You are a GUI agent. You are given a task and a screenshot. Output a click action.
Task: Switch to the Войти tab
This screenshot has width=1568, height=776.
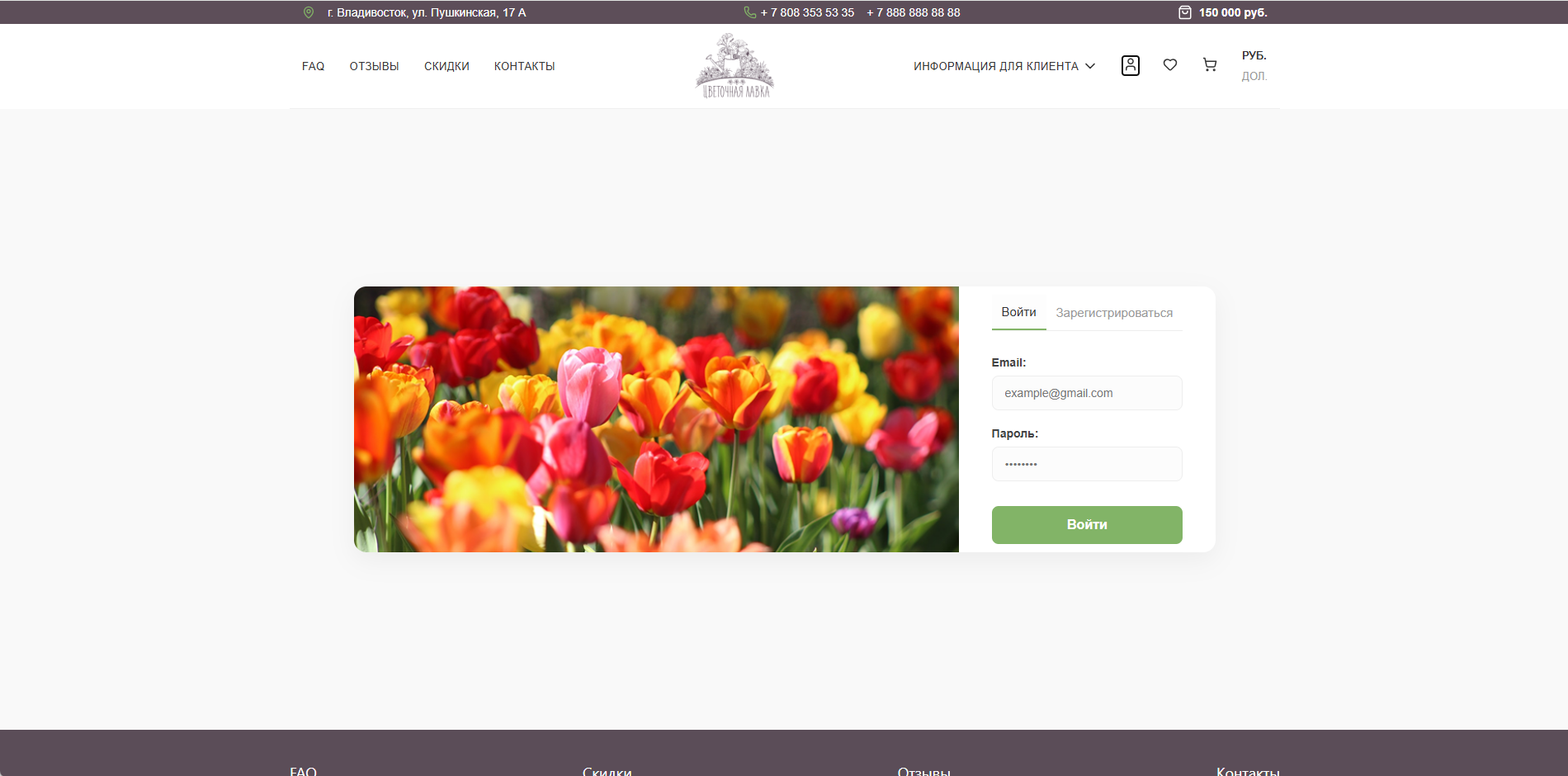[1018, 312]
